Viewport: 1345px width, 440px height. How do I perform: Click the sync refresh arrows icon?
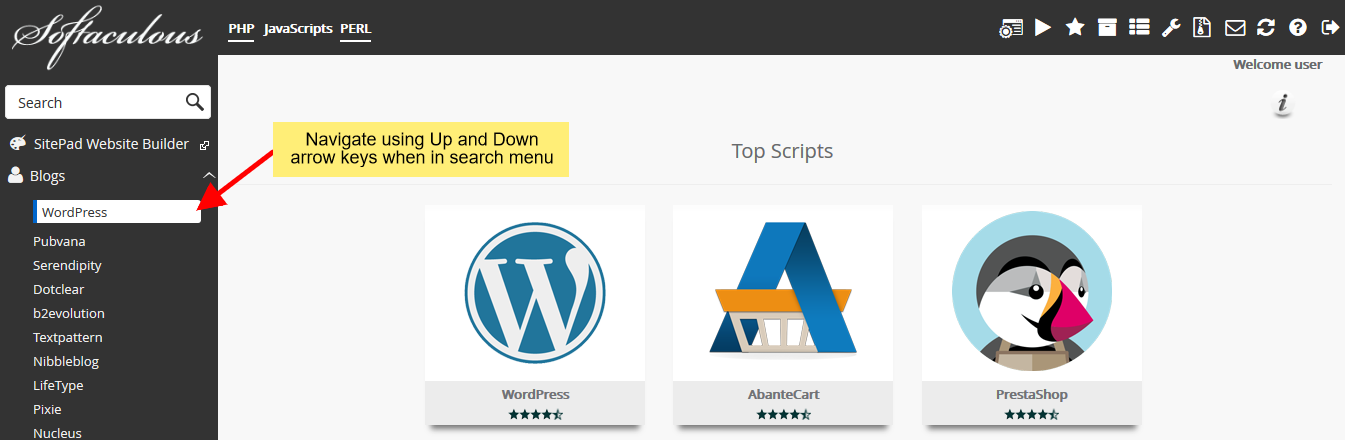point(1266,27)
